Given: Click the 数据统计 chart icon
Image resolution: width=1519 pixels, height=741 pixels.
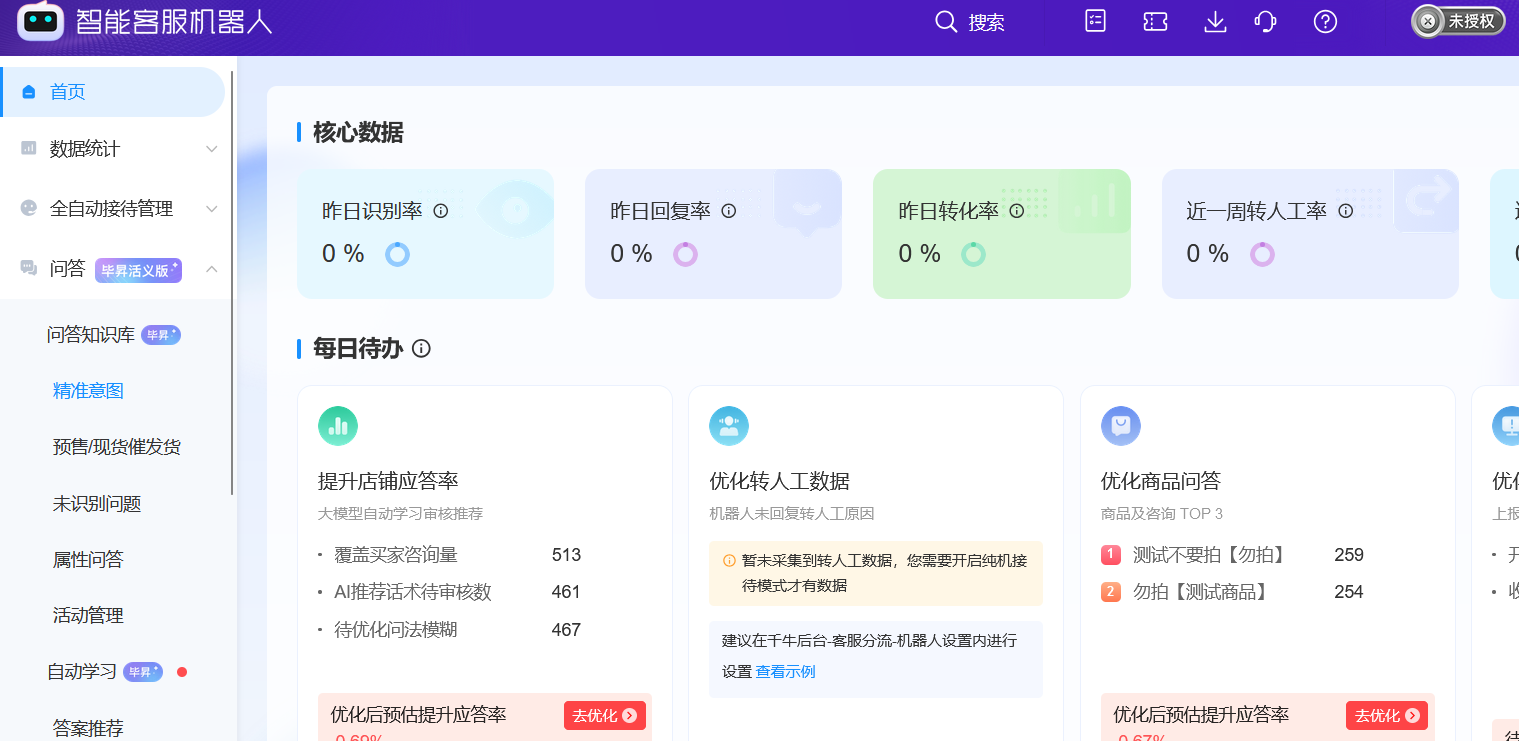Looking at the screenshot, I should click(29, 148).
